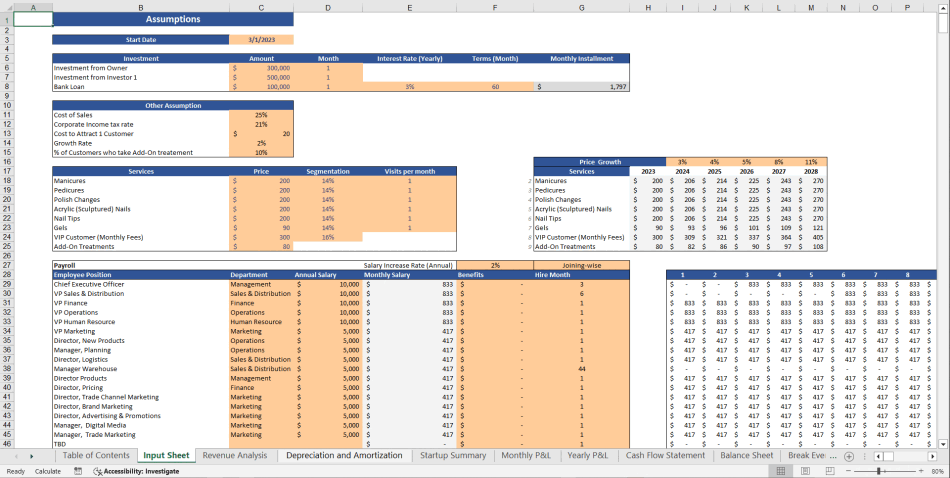Click the horizontal scrollbar right arrow
This screenshot has width=950, height=478.
tap(934, 455)
